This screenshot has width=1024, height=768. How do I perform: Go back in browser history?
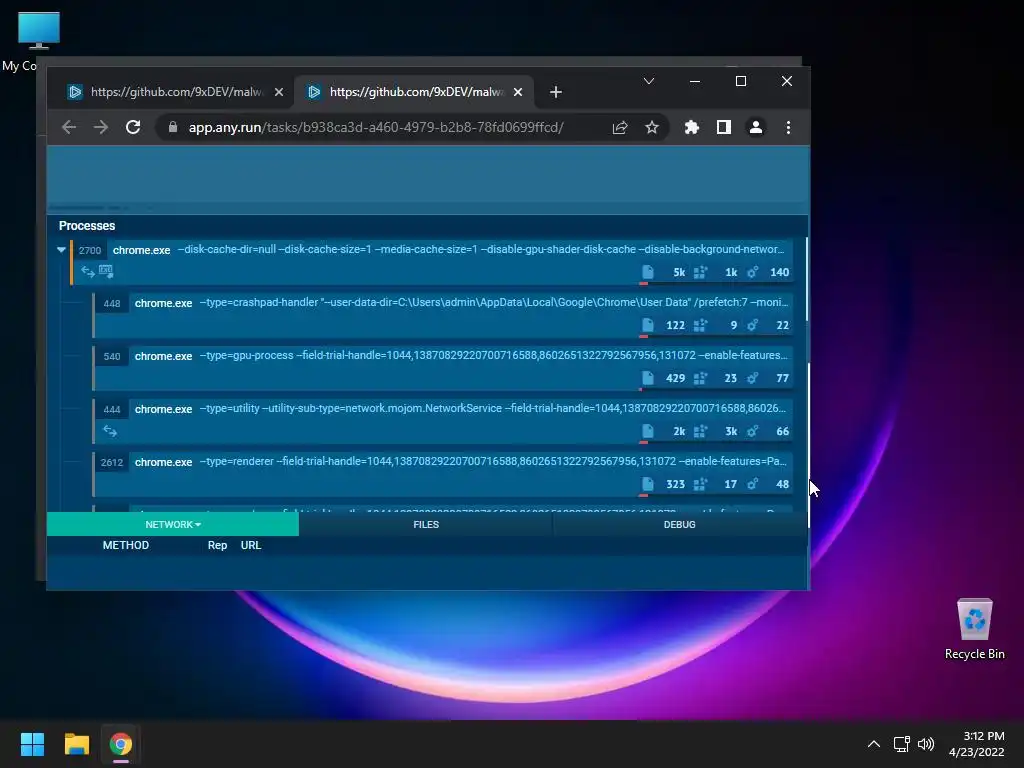coord(69,127)
